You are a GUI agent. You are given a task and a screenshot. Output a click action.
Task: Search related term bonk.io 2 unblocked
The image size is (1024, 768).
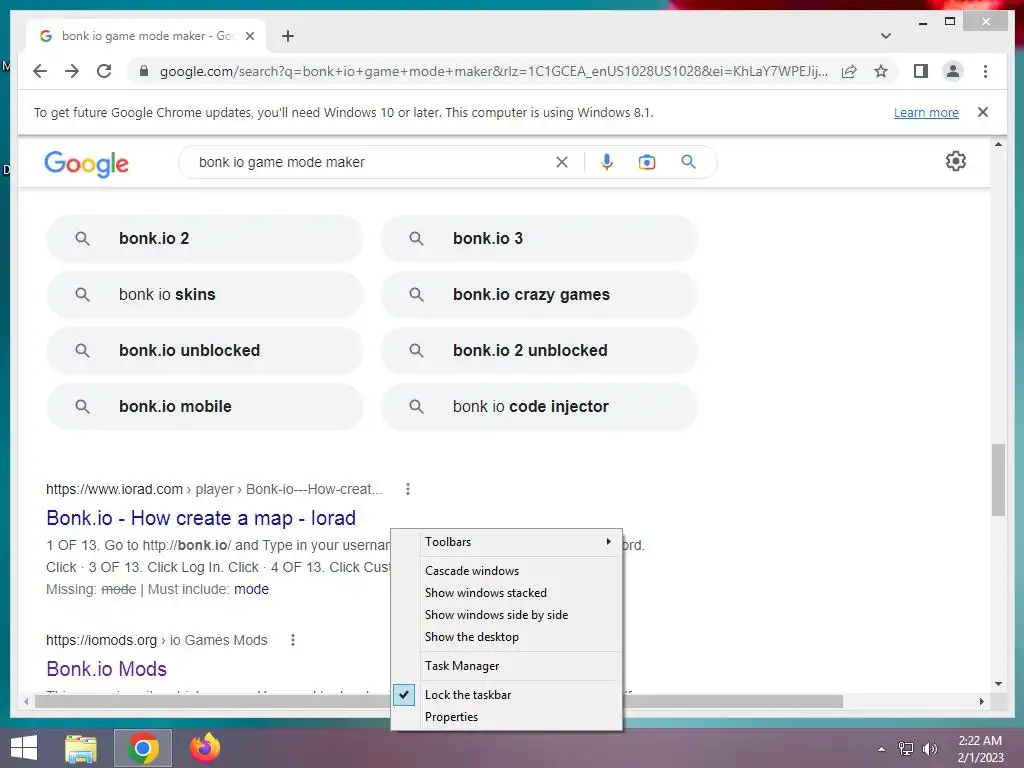click(x=539, y=351)
